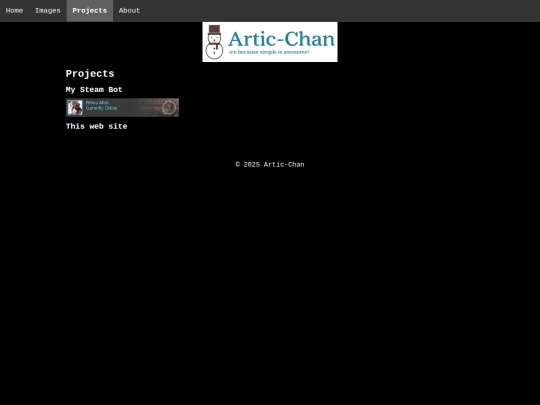Image resolution: width=540 pixels, height=405 pixels.
Task: Click the 'ice because simple is awesome!' tagline
Action: (269, 52)
